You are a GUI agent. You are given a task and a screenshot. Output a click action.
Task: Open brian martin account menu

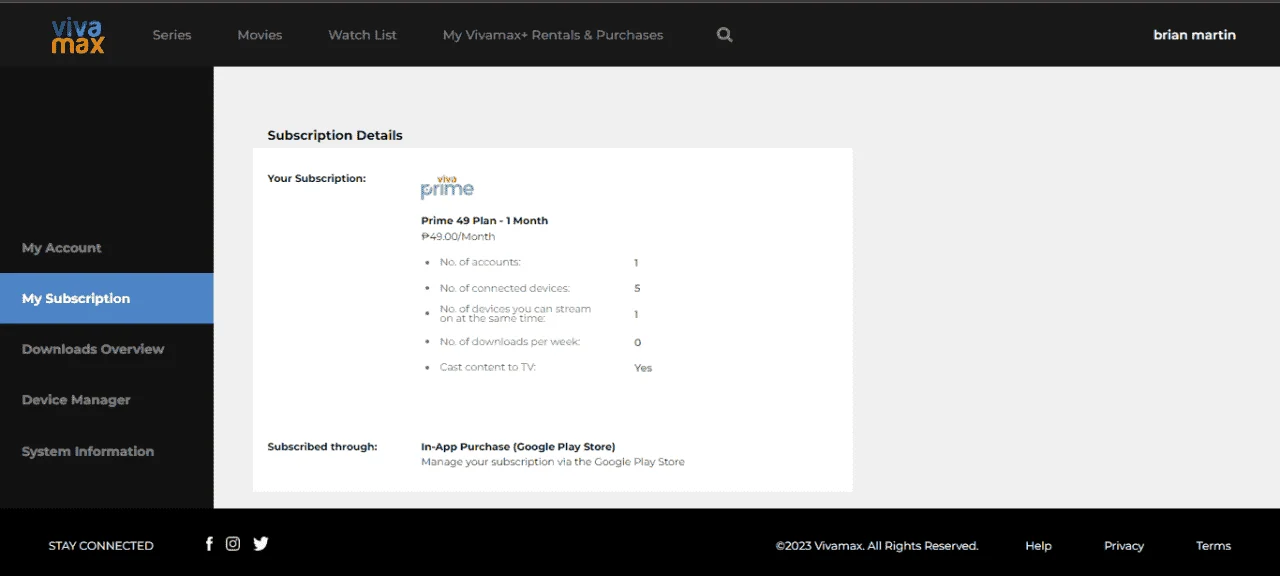click(1194, 35)
